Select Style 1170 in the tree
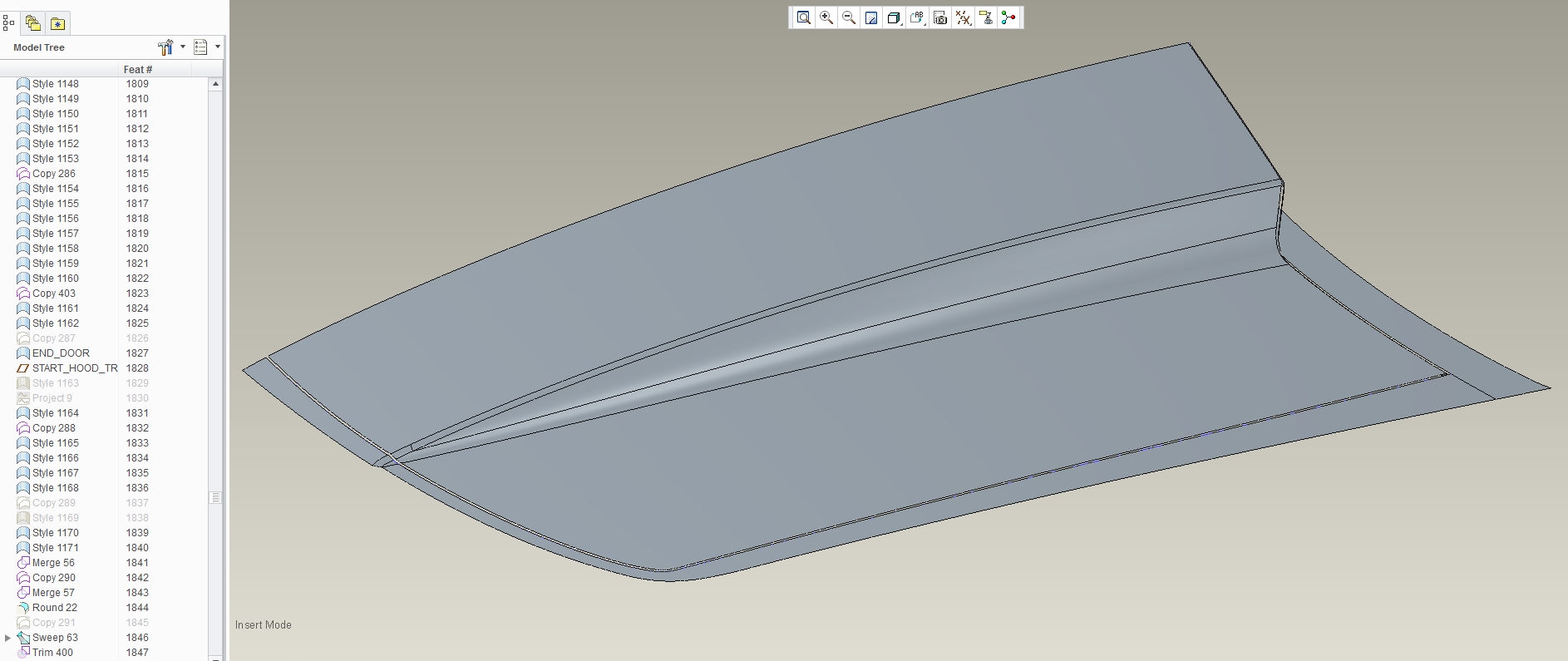Screen dimensions: 1568x661 (x=56, y=533)
